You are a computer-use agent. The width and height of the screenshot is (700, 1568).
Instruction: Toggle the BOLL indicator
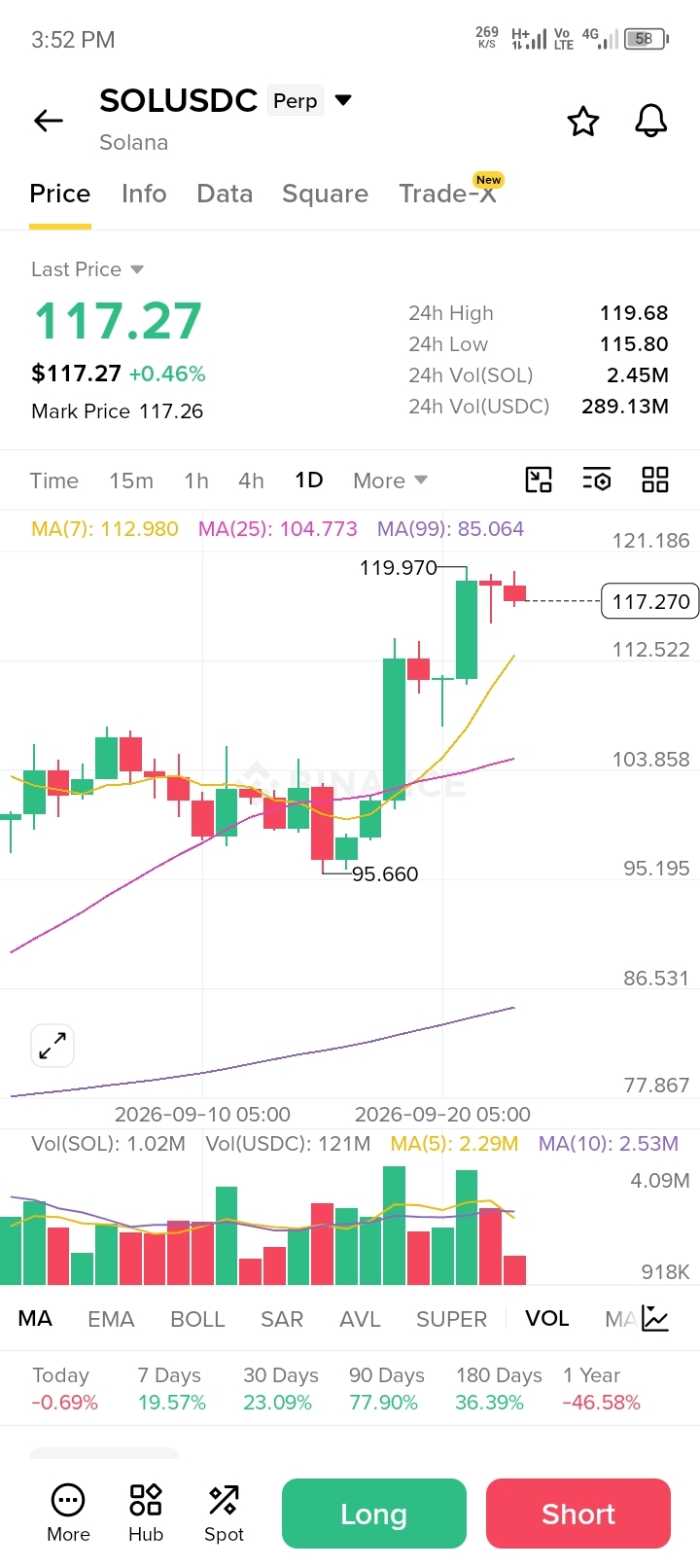point(197,1319)
